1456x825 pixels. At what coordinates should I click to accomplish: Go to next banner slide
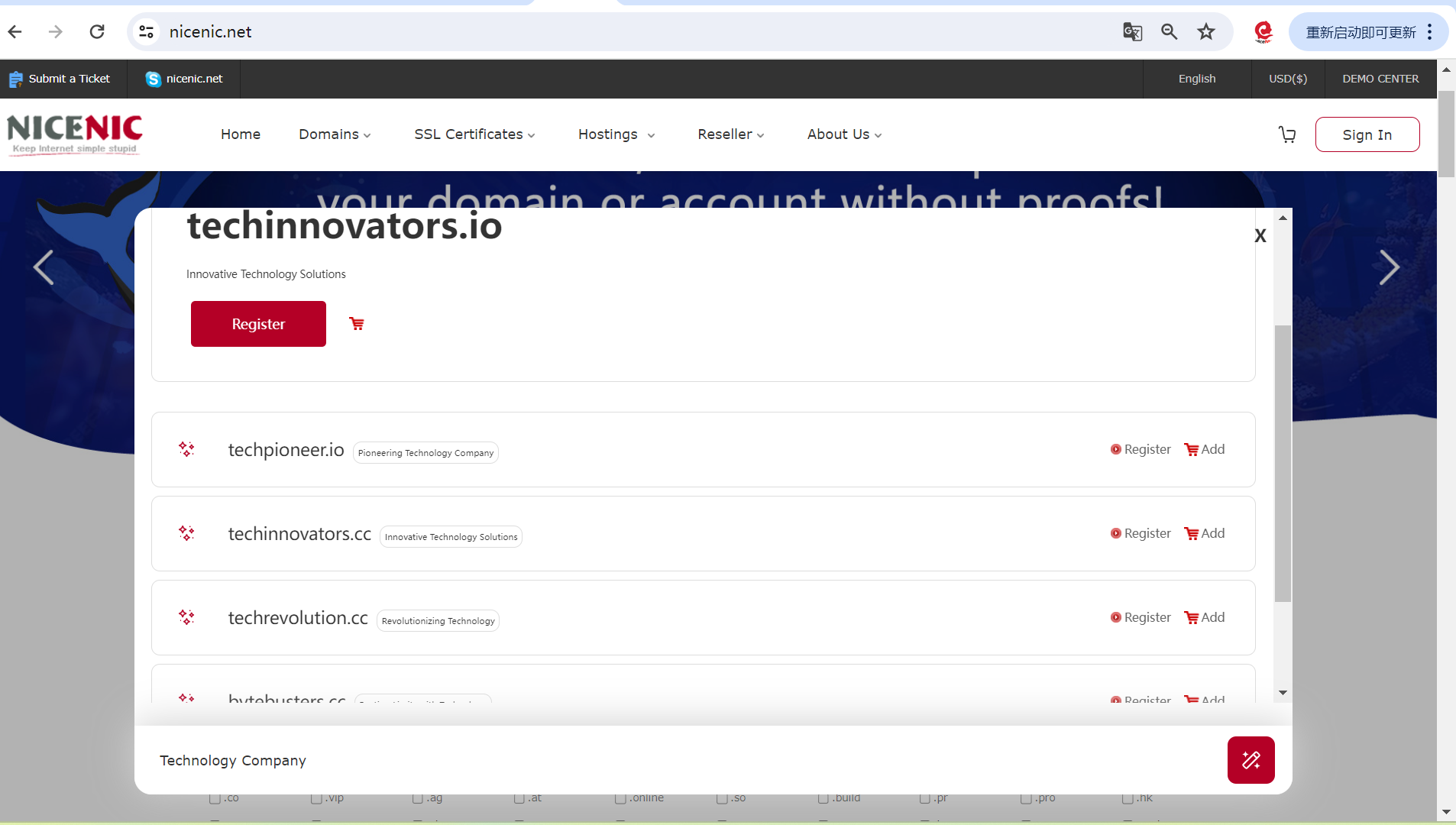1390,267
